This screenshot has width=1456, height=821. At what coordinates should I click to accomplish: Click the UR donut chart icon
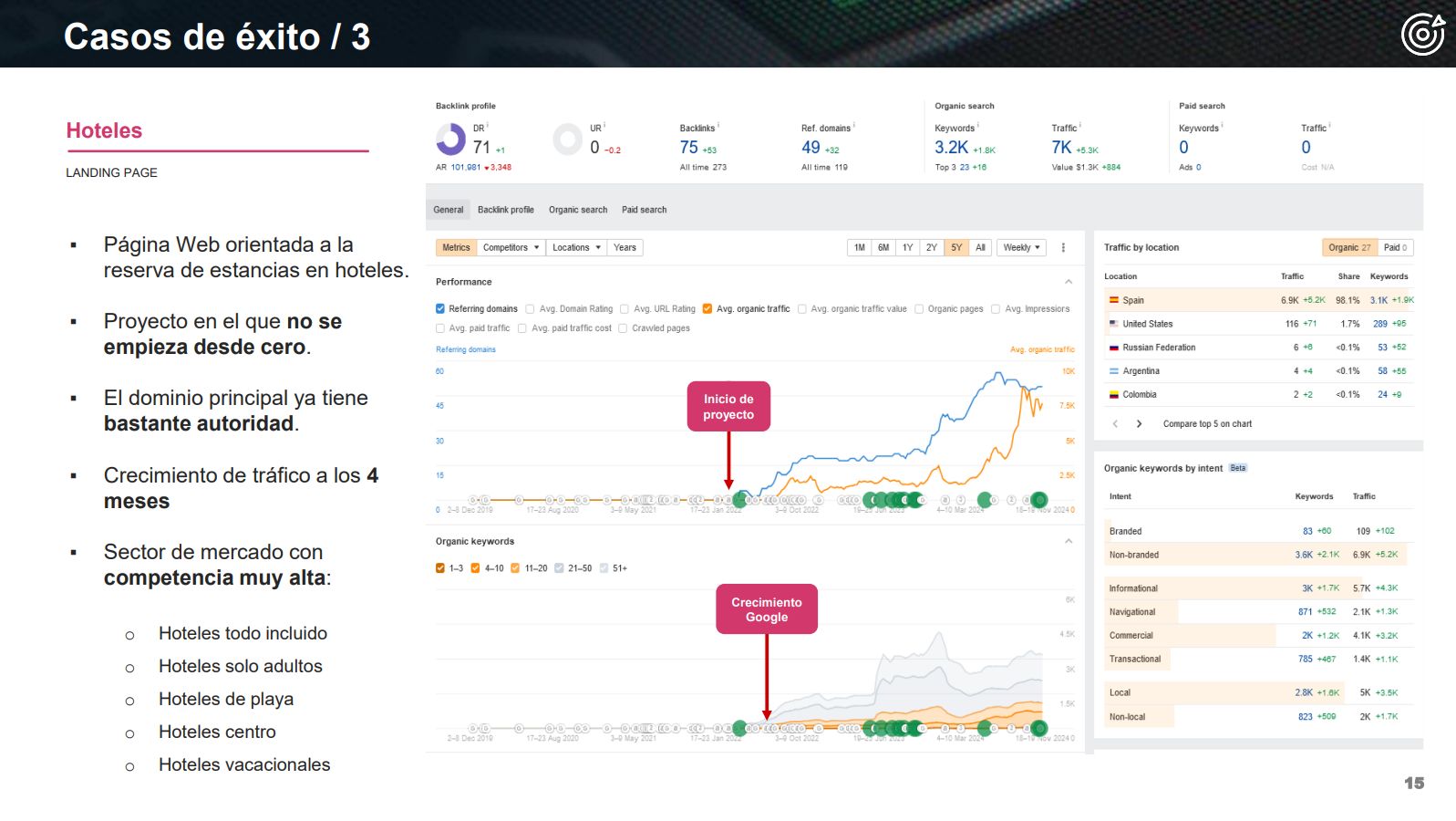coord(567,140)
